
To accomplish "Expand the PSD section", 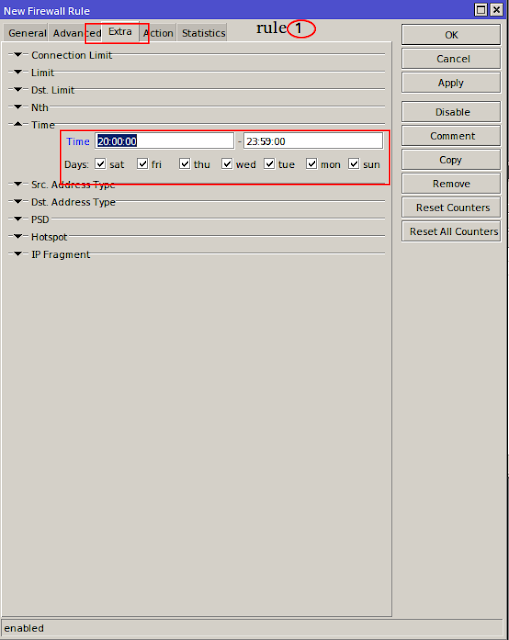I will coord(18,219).
